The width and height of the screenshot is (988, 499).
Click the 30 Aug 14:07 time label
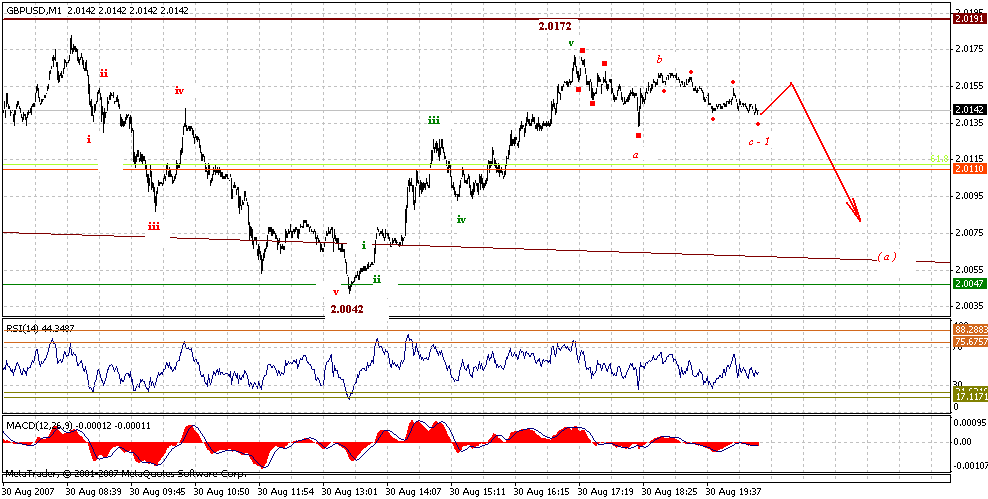pyautogui.click(x=412, y=490)
